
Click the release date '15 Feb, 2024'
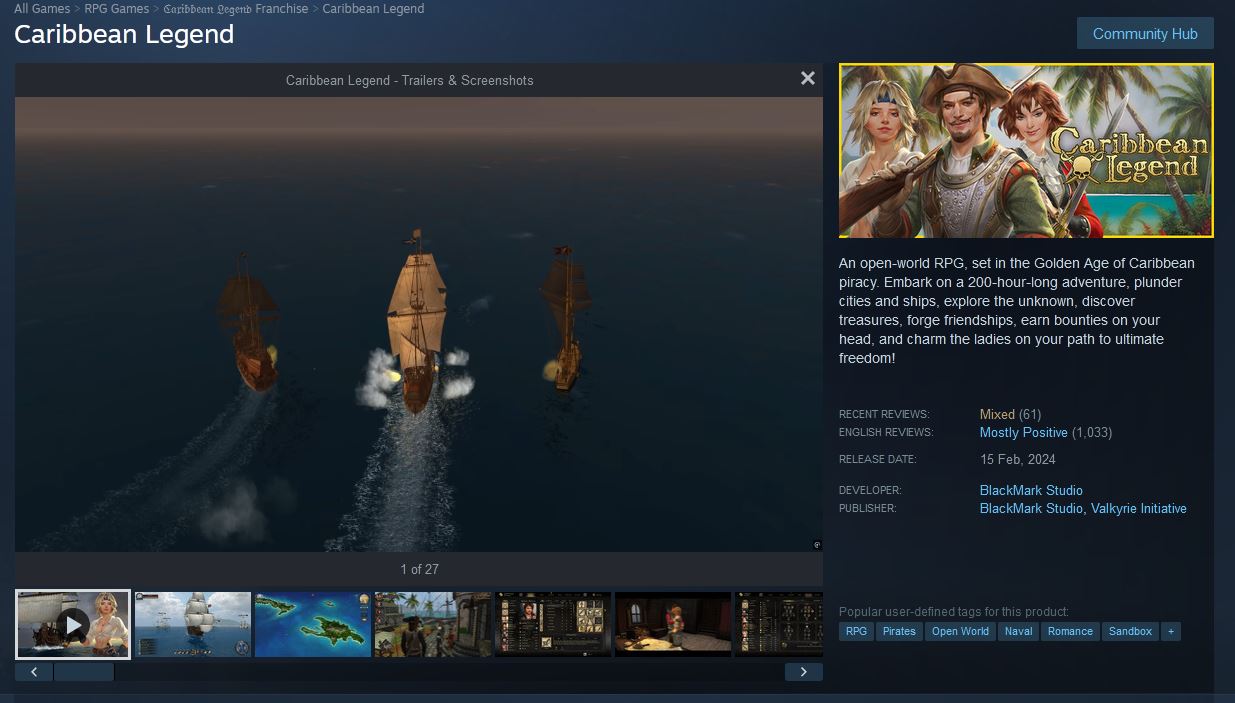click(x=1018, y=459)
